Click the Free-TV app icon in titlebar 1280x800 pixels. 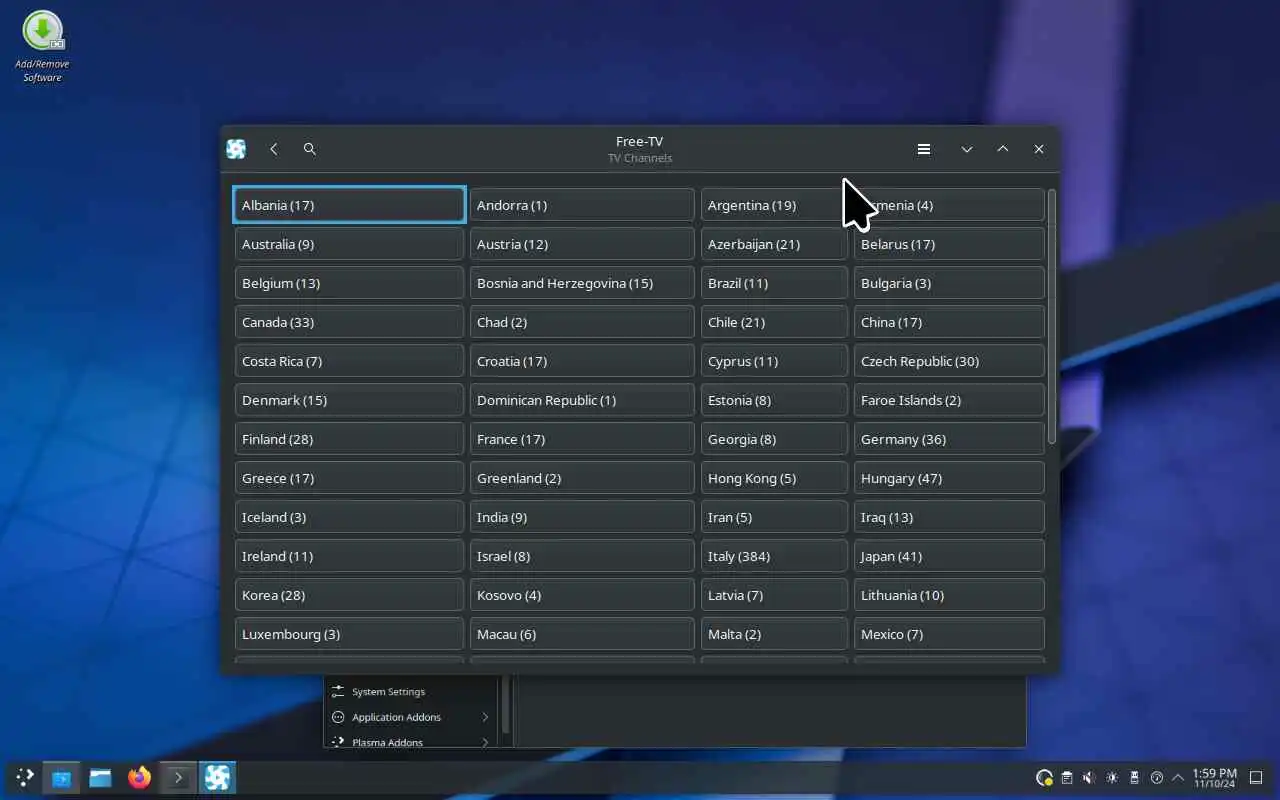[x=236, y=149]
